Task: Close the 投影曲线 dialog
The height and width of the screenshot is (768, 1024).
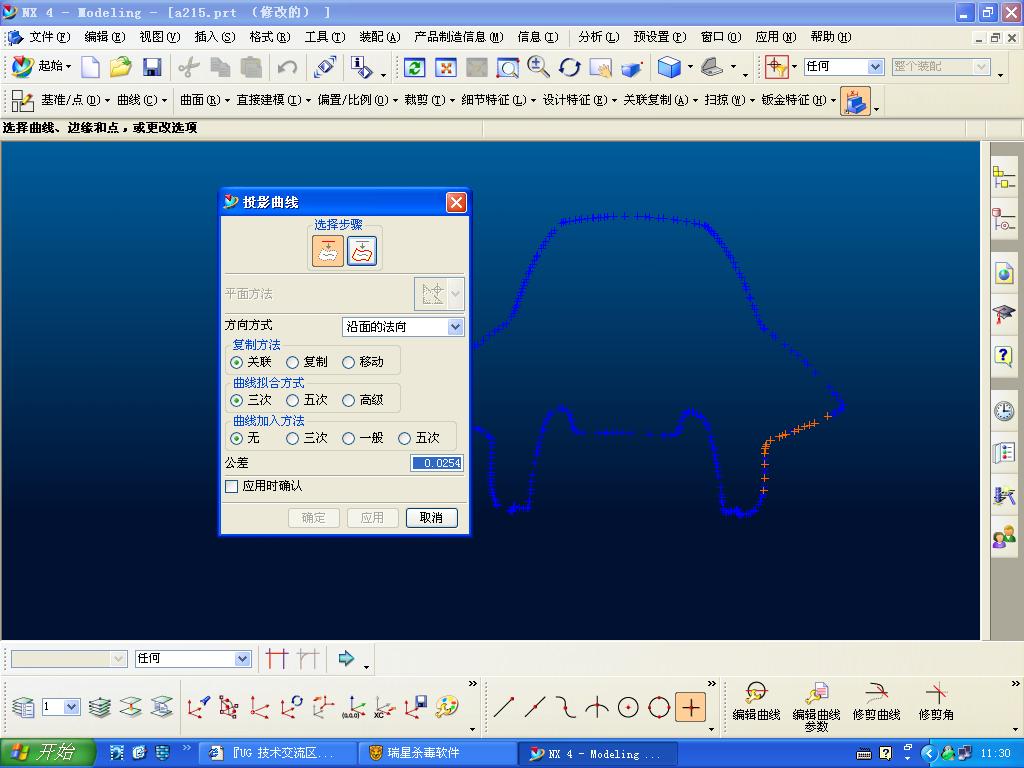Action: [x=456, y=202]
